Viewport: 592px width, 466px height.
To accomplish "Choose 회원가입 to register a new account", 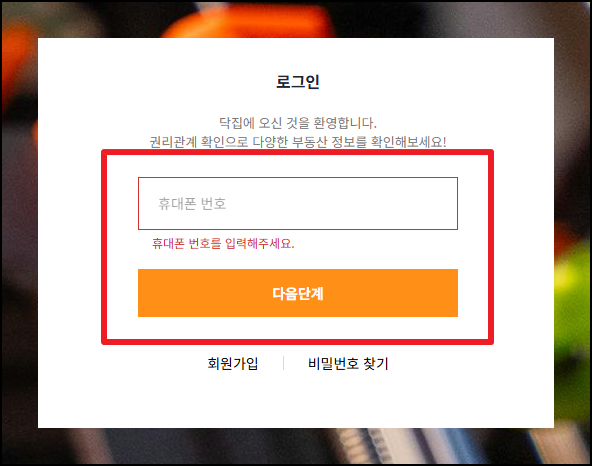I will click(x=233, y=364).
